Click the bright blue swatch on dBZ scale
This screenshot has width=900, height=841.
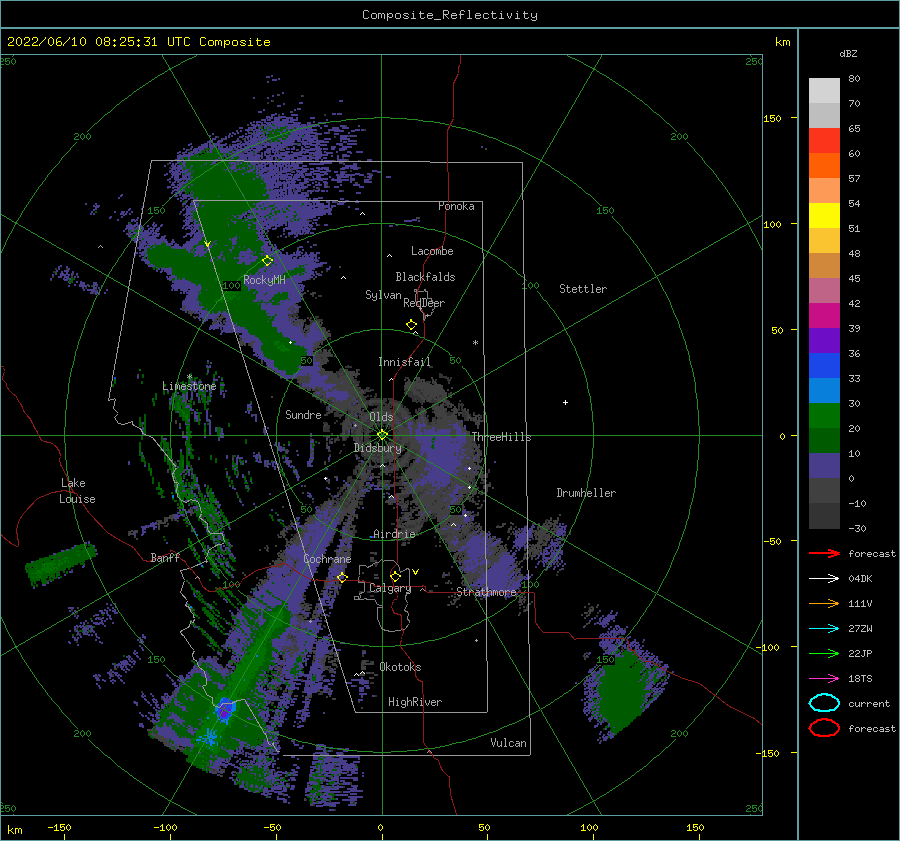click(824, 366)
